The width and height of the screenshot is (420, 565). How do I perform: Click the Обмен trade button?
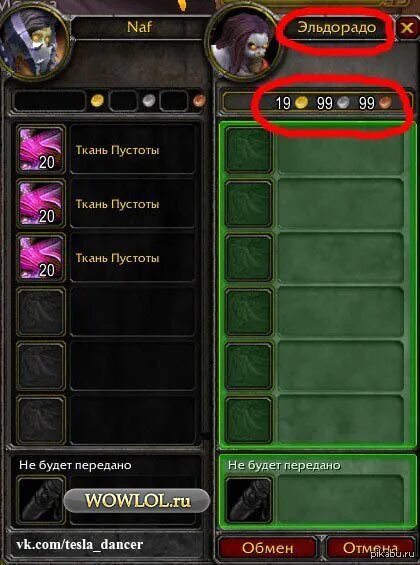click(x=267, y=548)
